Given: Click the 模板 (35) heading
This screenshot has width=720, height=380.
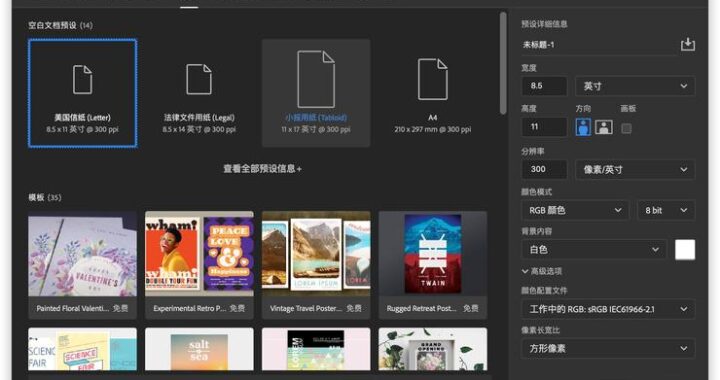Looking at the screenshot, I should tap(45, 197).
